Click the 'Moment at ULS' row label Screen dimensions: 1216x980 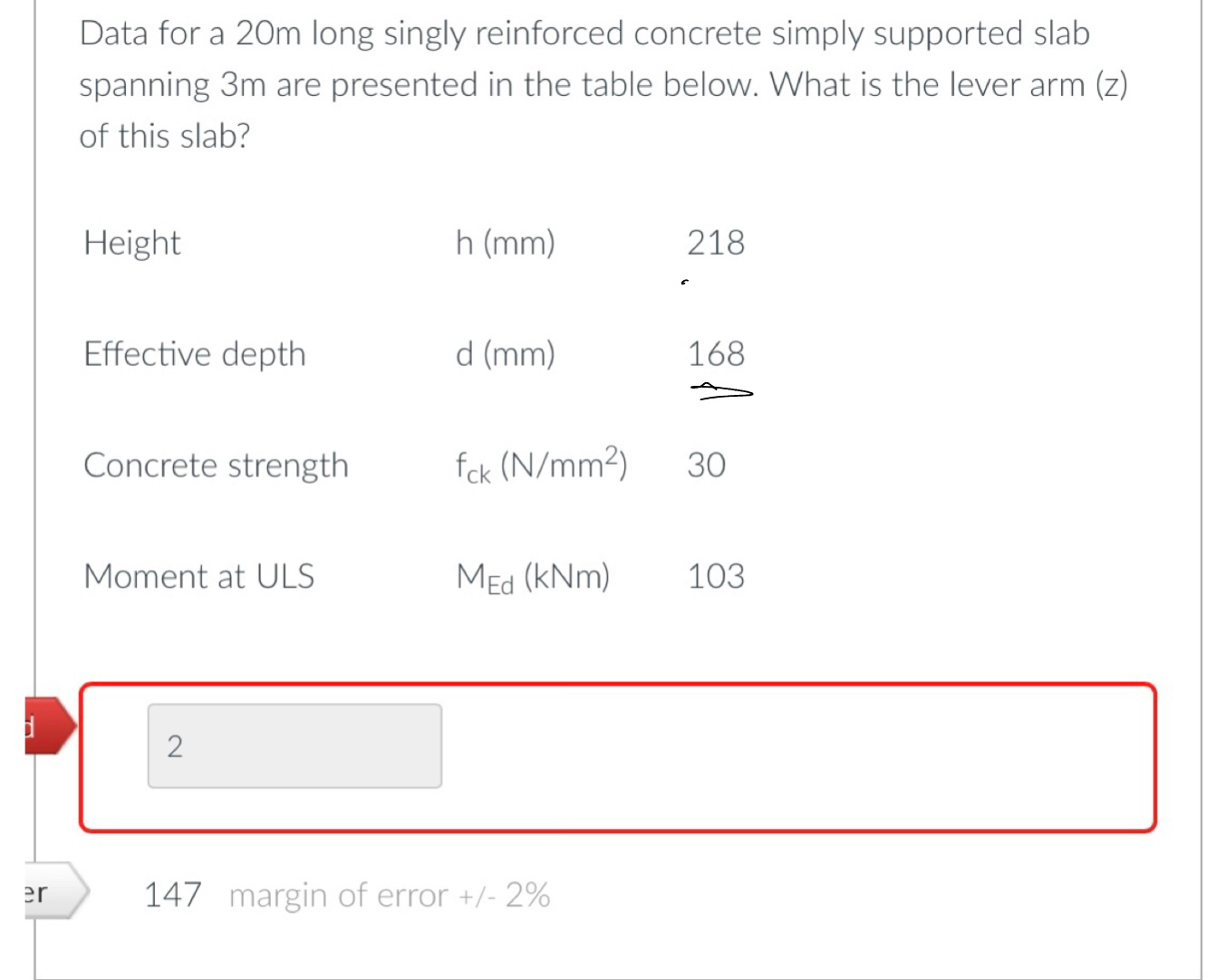pyautogui.click(x=198, y=576)
